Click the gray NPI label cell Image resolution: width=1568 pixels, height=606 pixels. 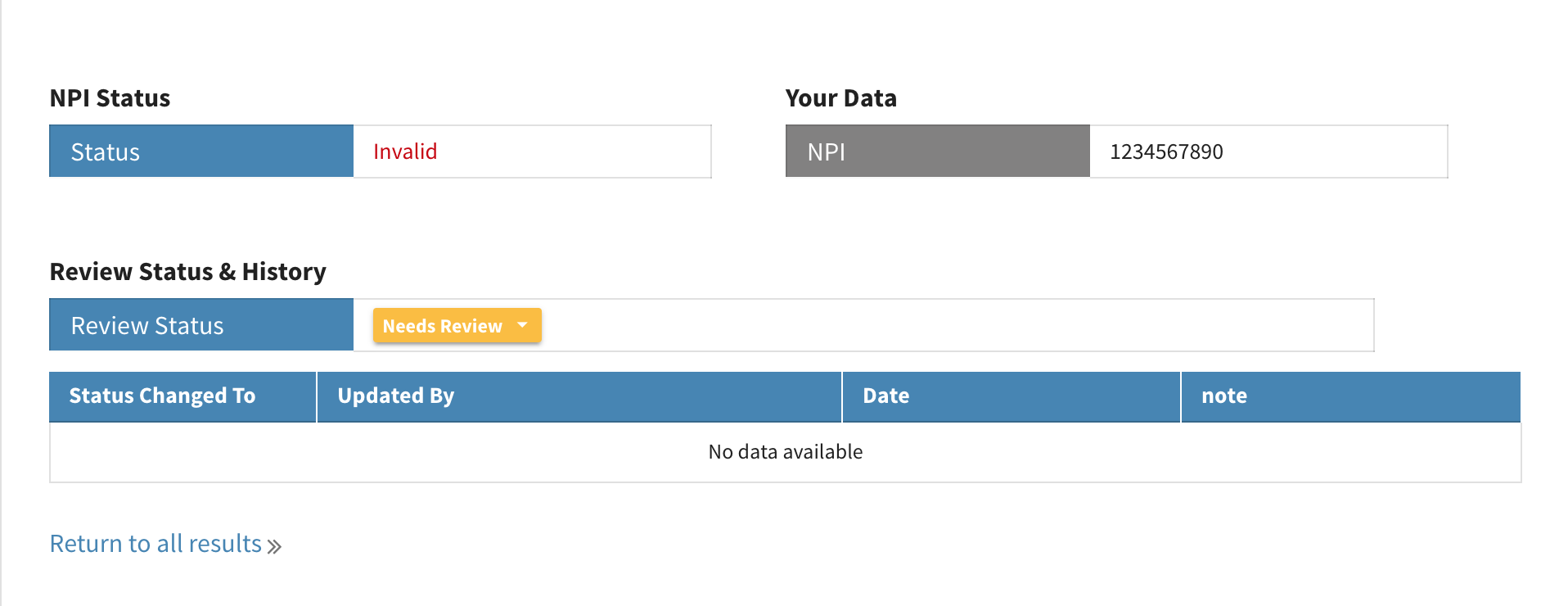pyautogui.click(x=937, y=151)
